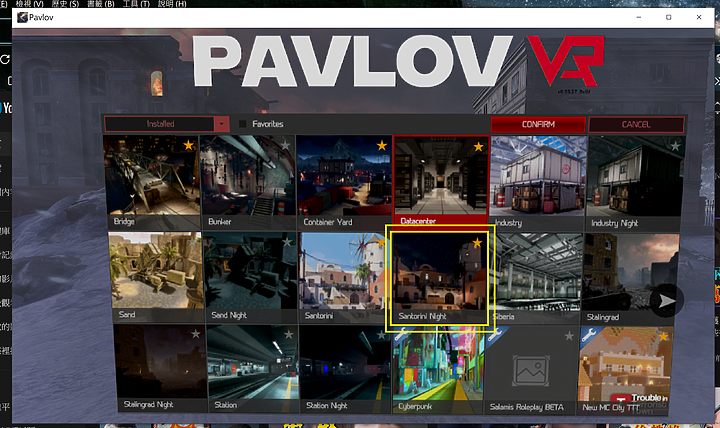Click the wrench badge on Salamis Roleplay BETA
Viewport: 720px width, 428px height.
pyautogui.click(x=495, y=334)
